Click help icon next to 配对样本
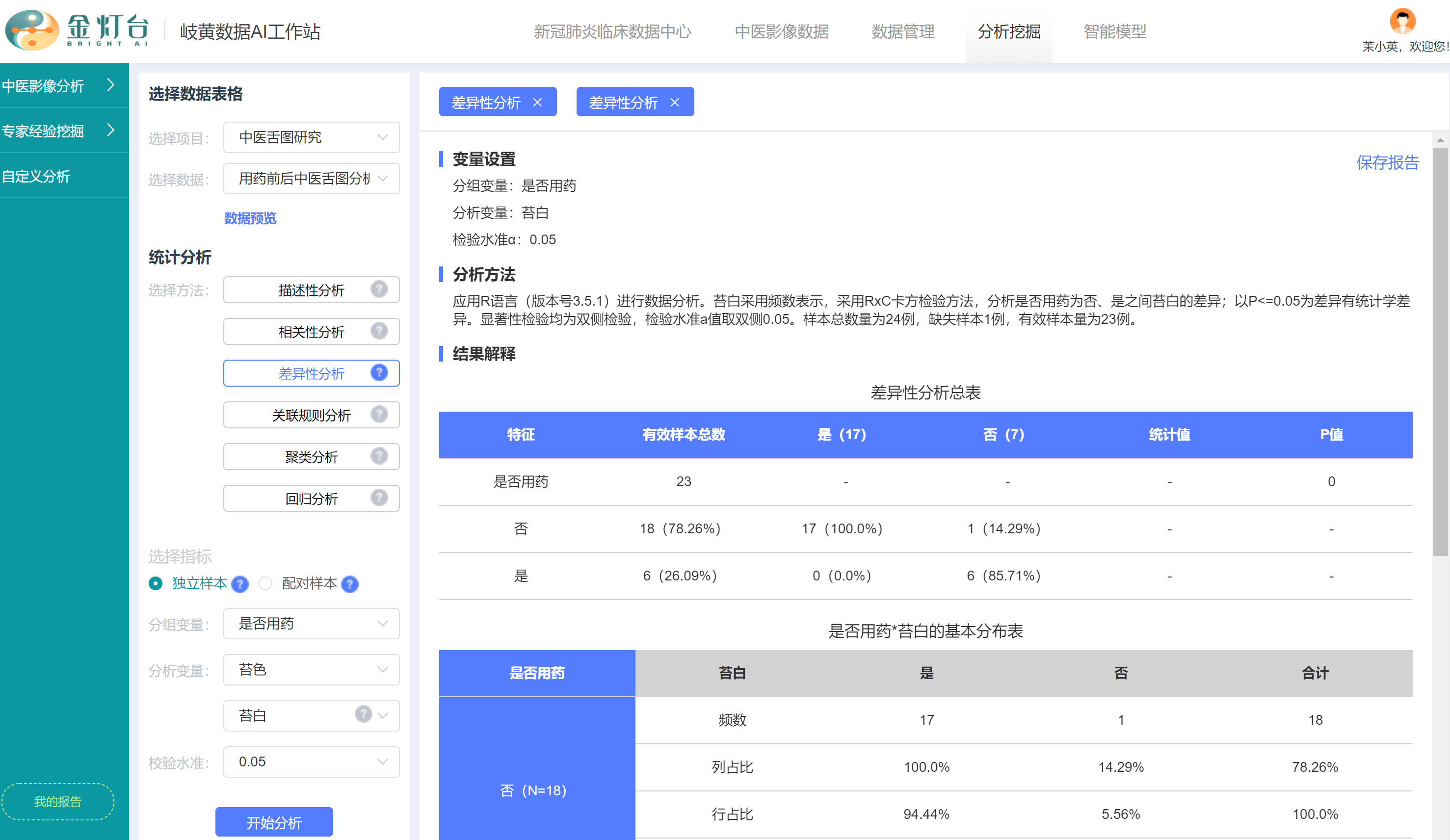This screenshot has height=840, width=1450. [x=350, y=584]
